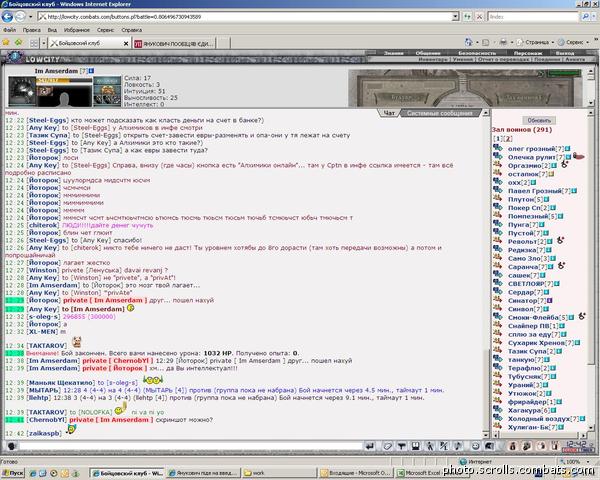This screenshot has height=480, width=600.
Task: Click player олег грозный in list
Action: coord(532,149)
